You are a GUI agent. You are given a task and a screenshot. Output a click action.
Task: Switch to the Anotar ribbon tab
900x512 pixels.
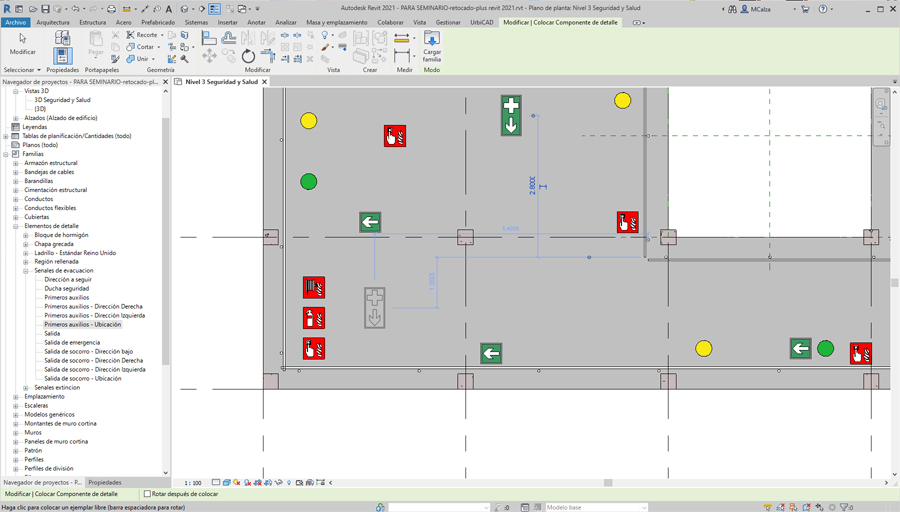(x=256, y=22)
